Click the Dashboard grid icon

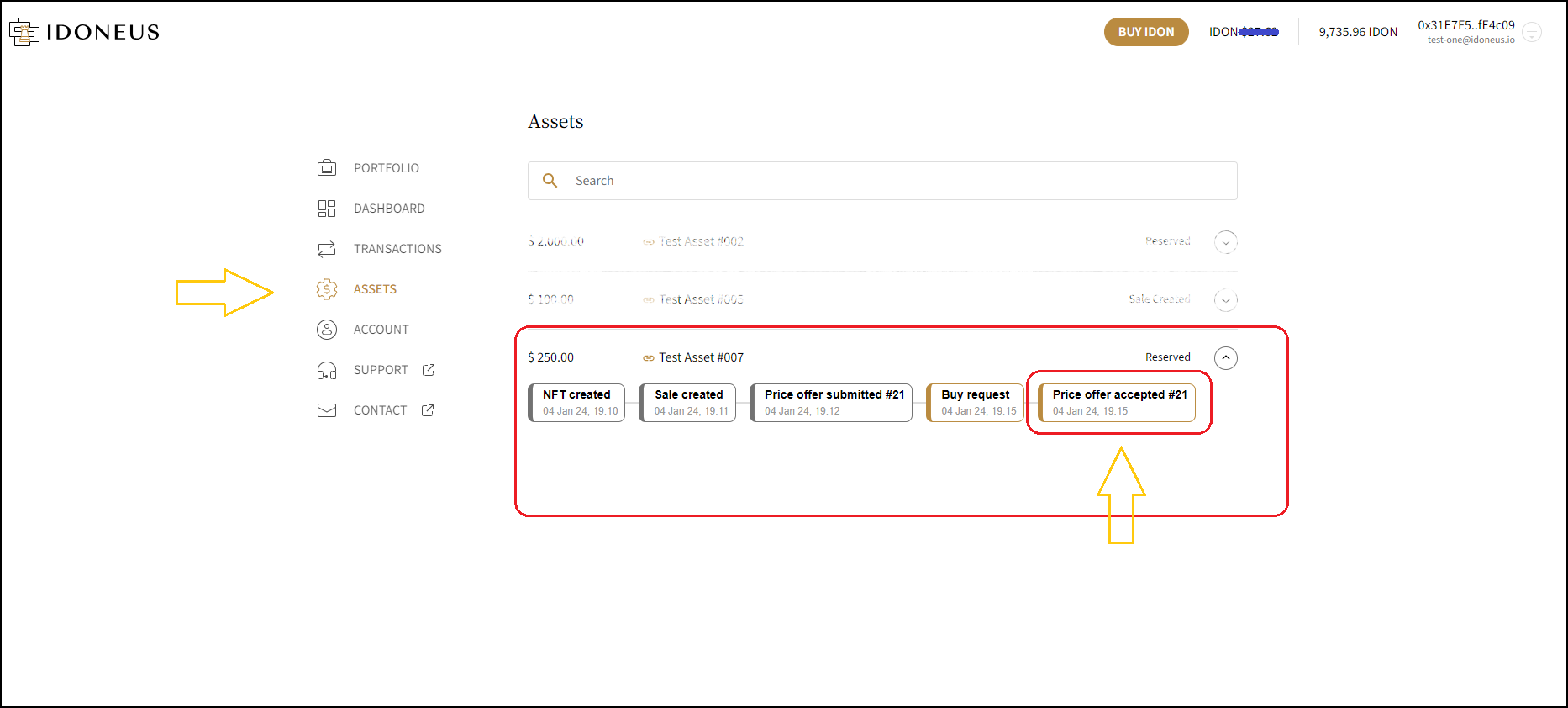(x=327, y=209)
